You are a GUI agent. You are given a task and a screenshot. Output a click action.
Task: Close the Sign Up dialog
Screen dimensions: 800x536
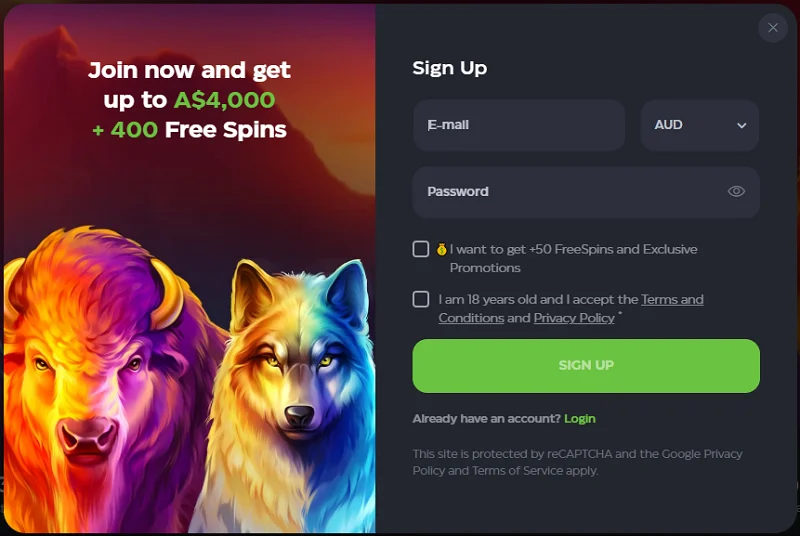pyautogui.click(x=773, y=28)
